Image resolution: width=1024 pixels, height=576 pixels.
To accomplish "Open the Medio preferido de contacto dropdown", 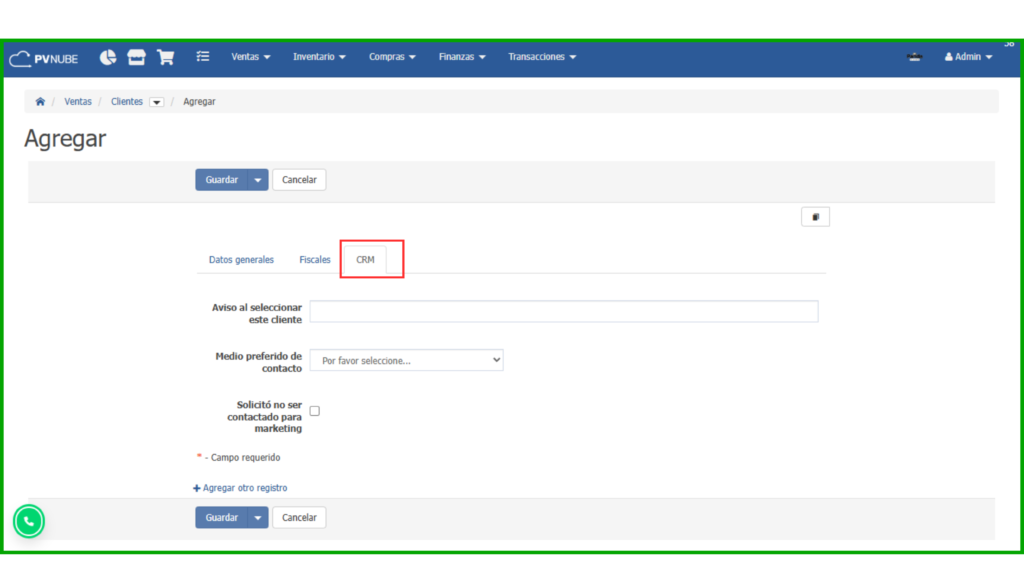I will pyautogui.click(x=406, y=359).
